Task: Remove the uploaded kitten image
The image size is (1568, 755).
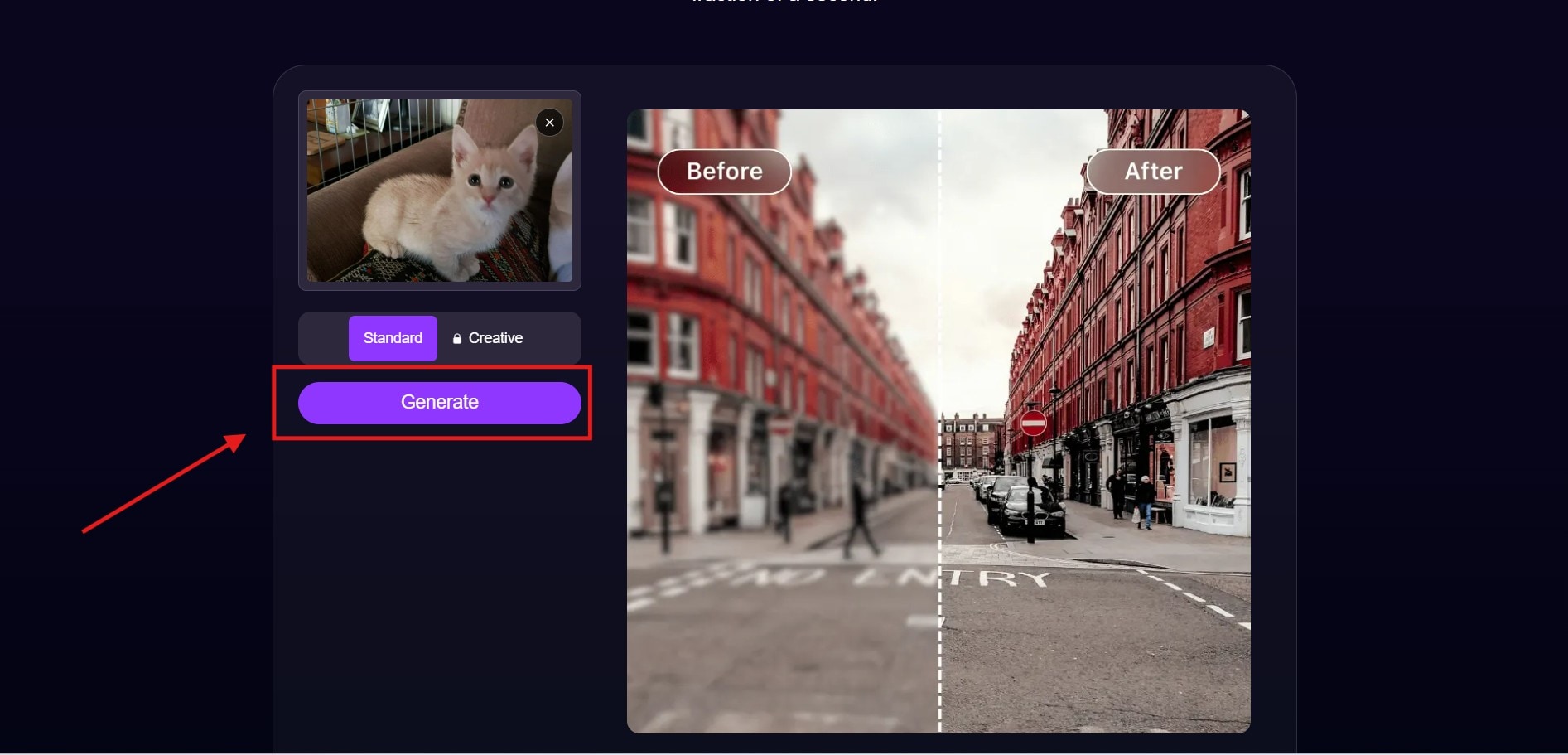Action: click(549, 123)
